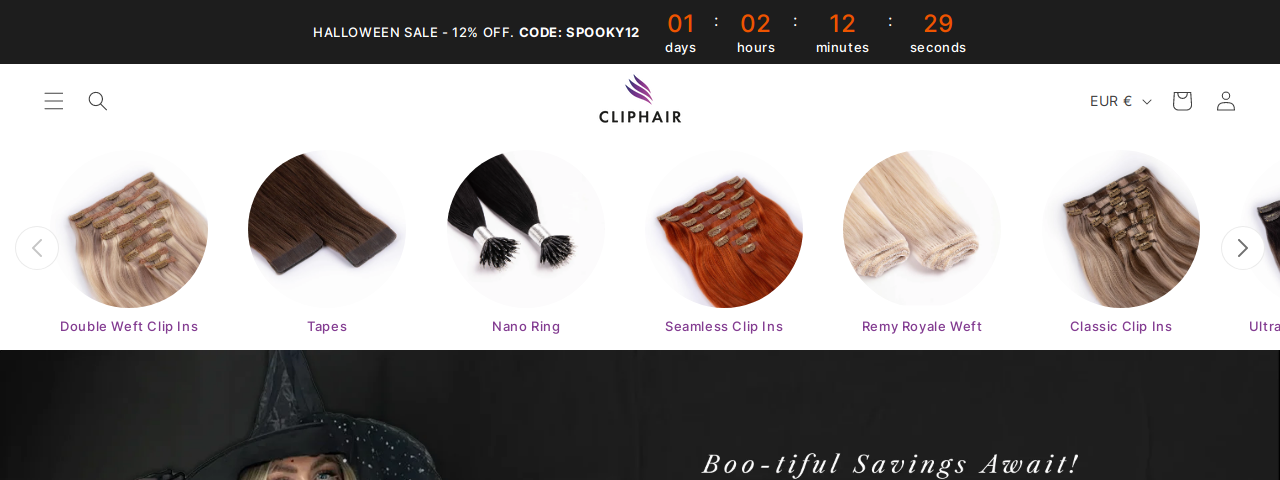Click the Cliphair logo
This screenshot has height=480, width=1280.
pos(640,99)
